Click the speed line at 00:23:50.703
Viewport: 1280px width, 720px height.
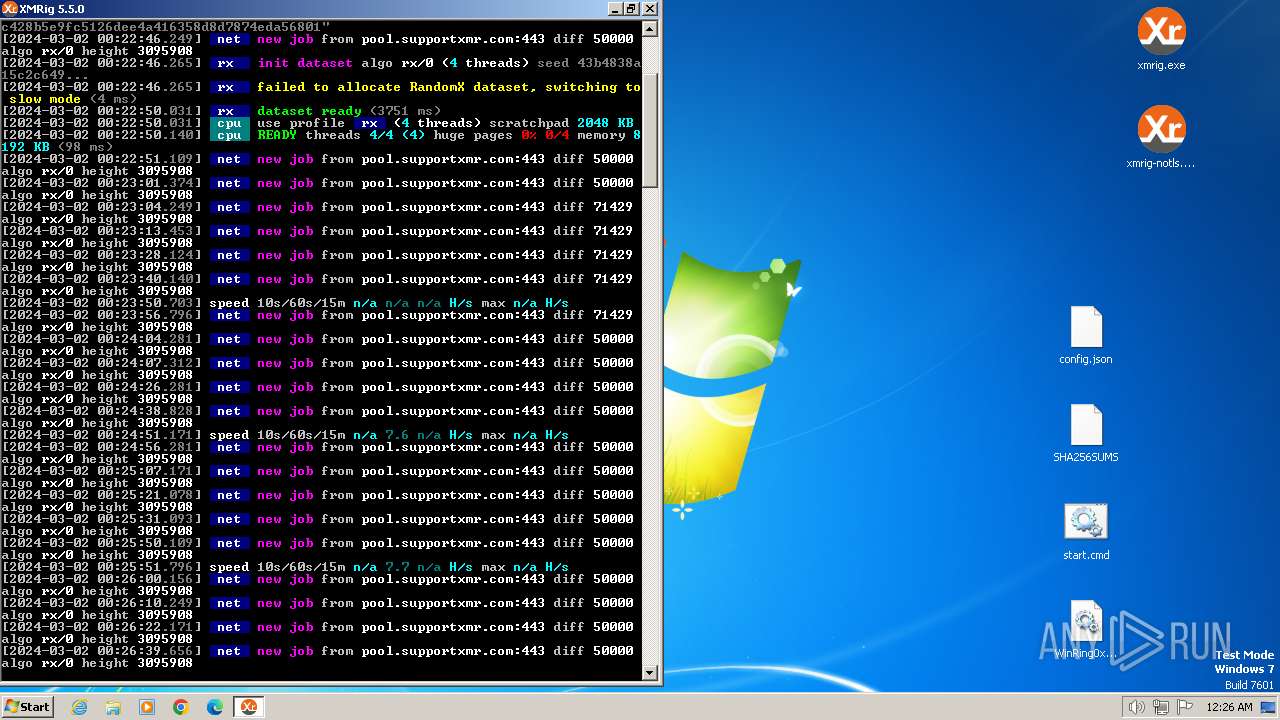(x=285, y=303)
